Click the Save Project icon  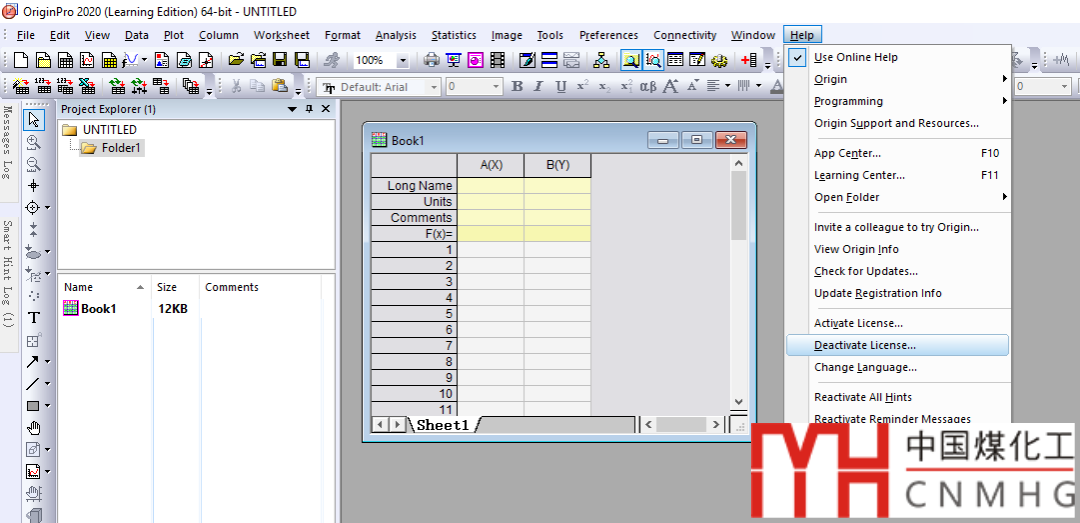click(x=279, y=60)
